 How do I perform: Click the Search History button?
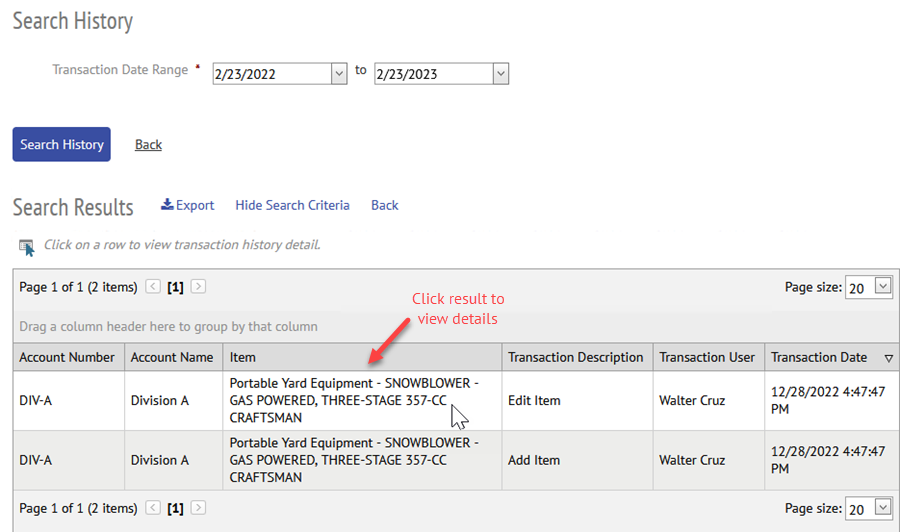point(61,144)
